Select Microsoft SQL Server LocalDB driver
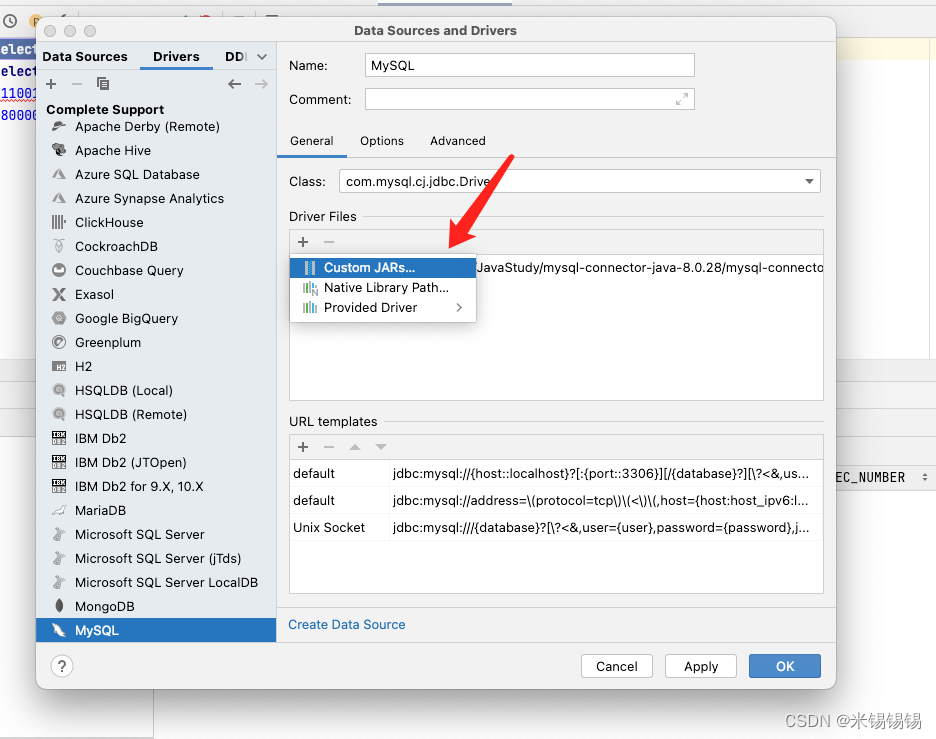Screen dimensions: 936x739 click(x=156, y=583)
